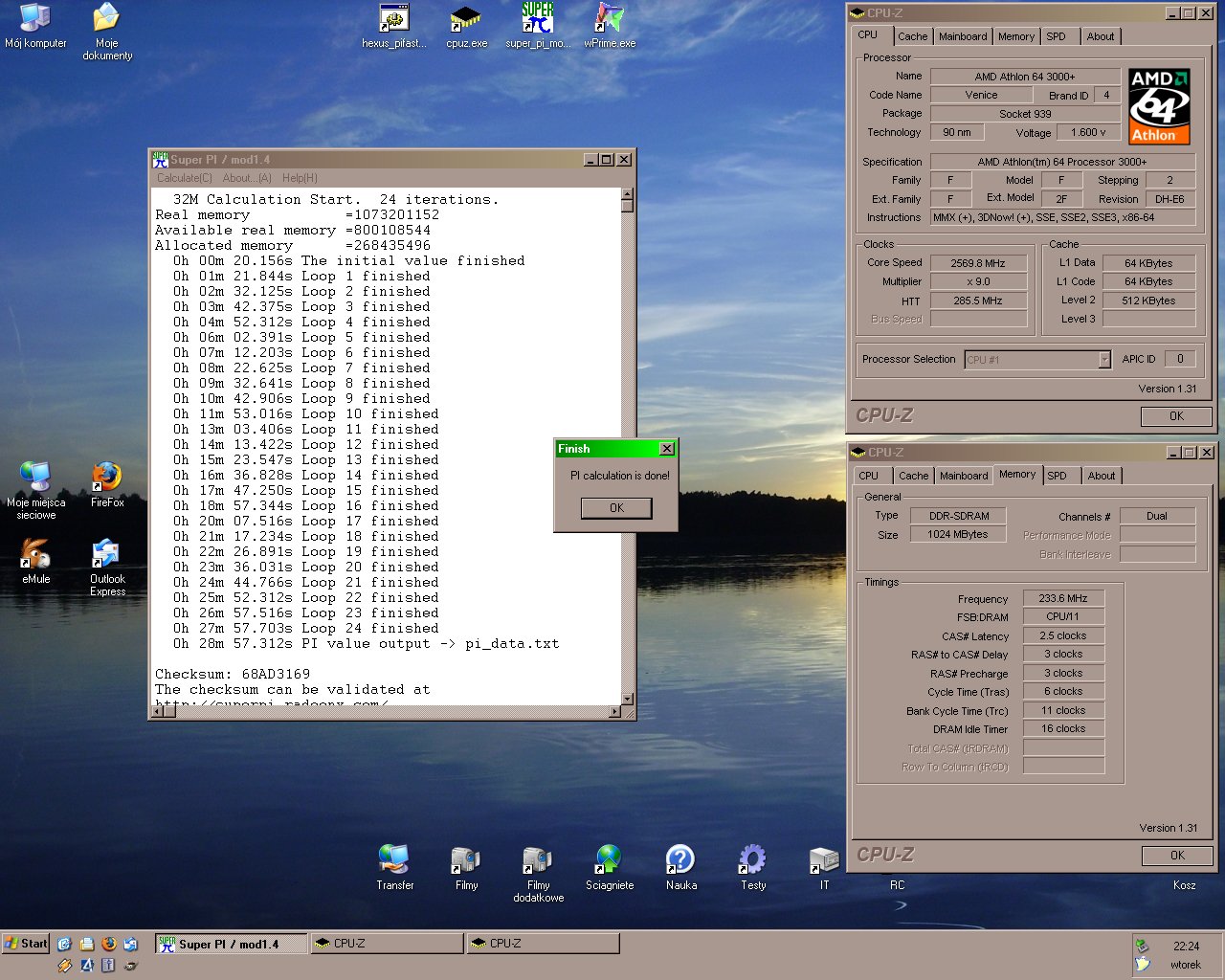Click OK in the bottom CPU-Z Memory window
Image resolution: width=1225 pixels, height=980 pixels.
[1177, 856]
